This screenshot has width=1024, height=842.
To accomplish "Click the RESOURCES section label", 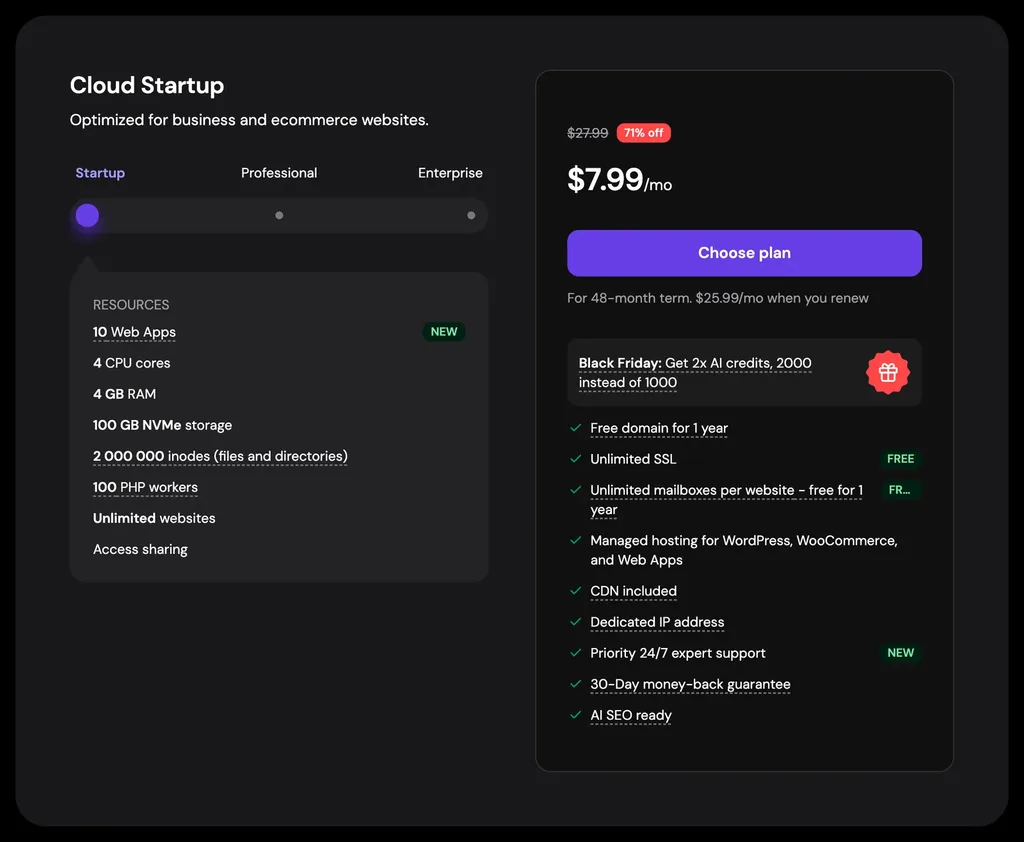I will (131, 305).
